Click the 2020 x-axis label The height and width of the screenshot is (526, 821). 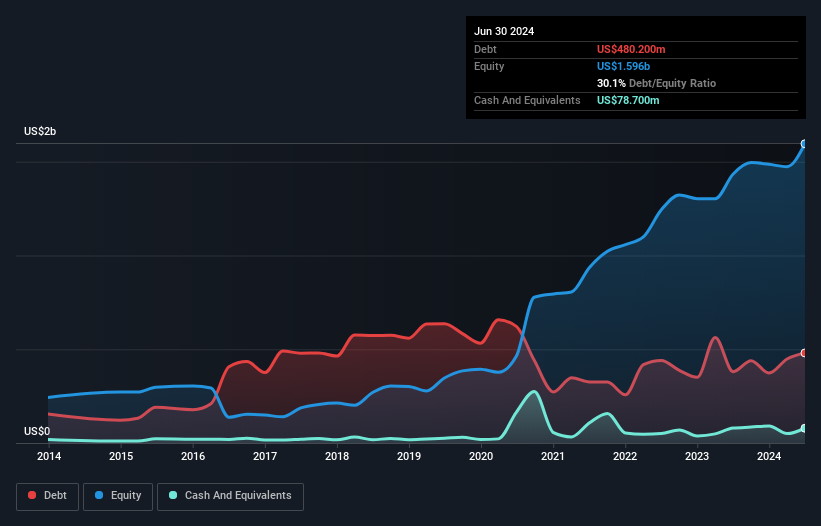[x=481, y=456]
